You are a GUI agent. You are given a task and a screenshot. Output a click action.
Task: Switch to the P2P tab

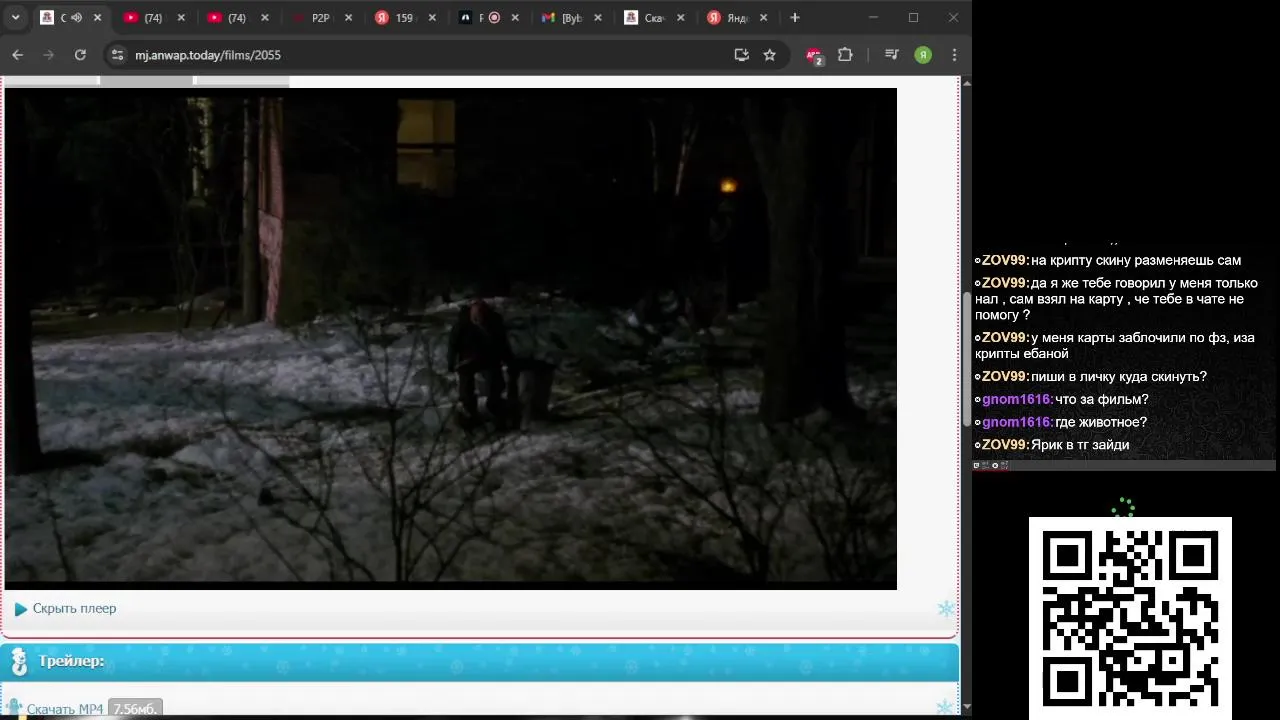[321, 18]
